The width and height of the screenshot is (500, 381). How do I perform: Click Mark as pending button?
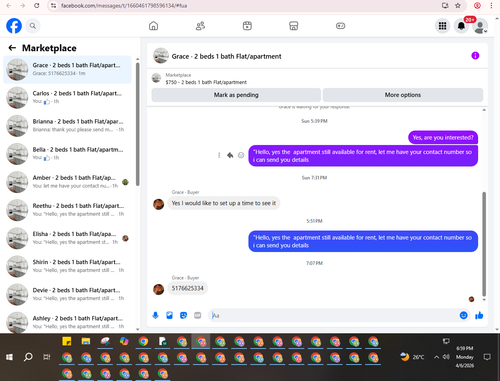(x=236, y=95)
